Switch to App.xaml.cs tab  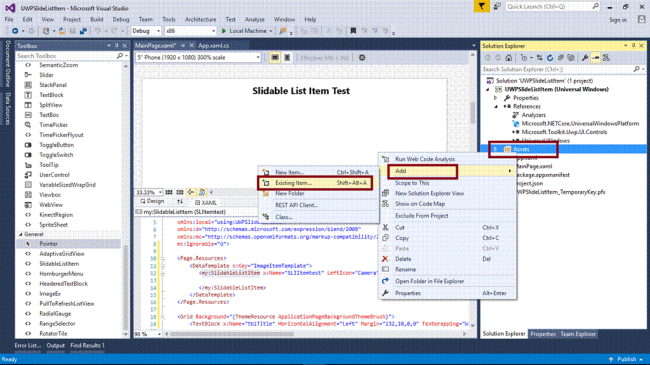click(x=213, y=46)
